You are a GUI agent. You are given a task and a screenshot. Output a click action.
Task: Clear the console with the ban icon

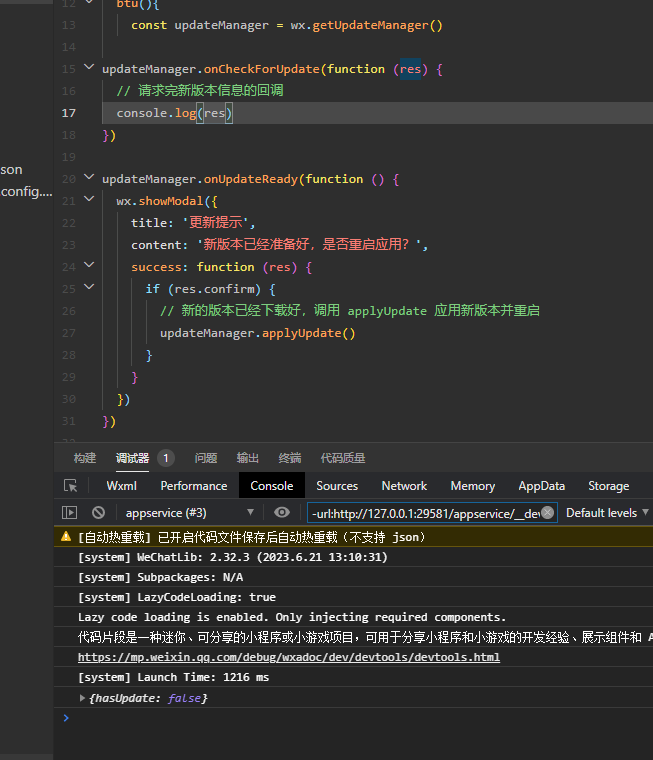tap(98, 513)
